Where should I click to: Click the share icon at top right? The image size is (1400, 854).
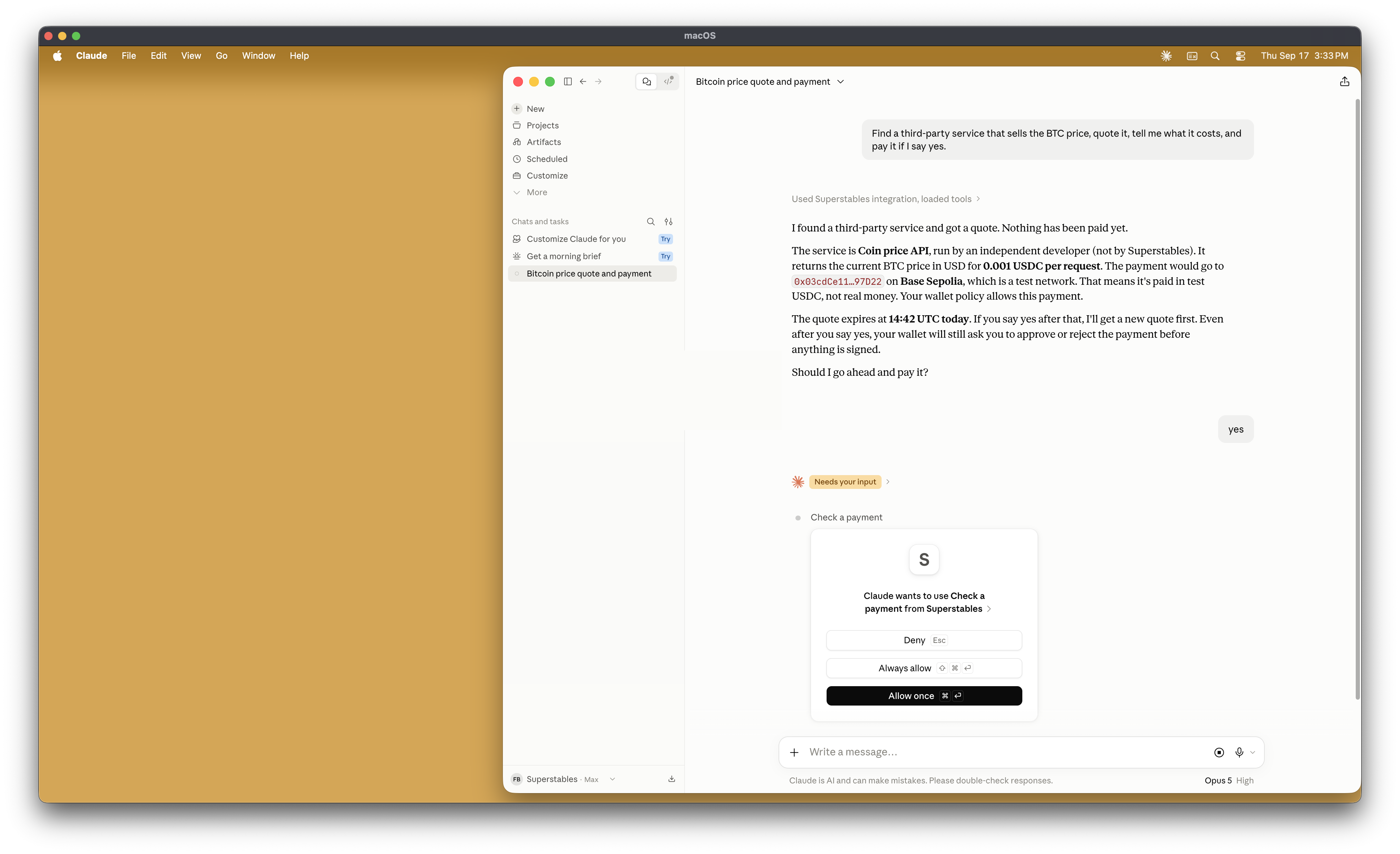[1344, 81]
